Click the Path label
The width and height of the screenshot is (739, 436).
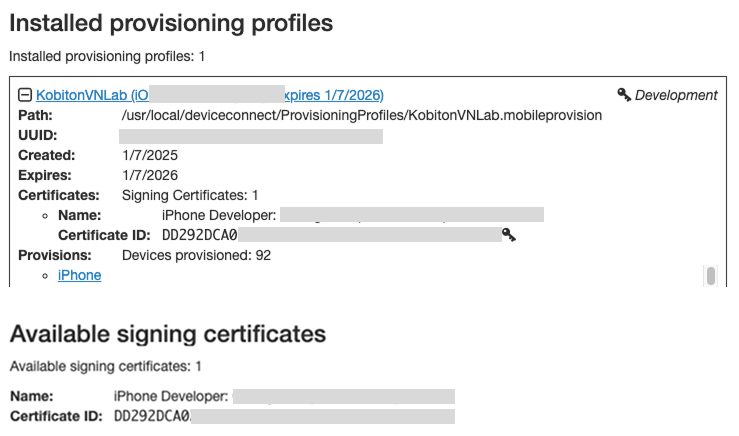(x=35, y=115)
